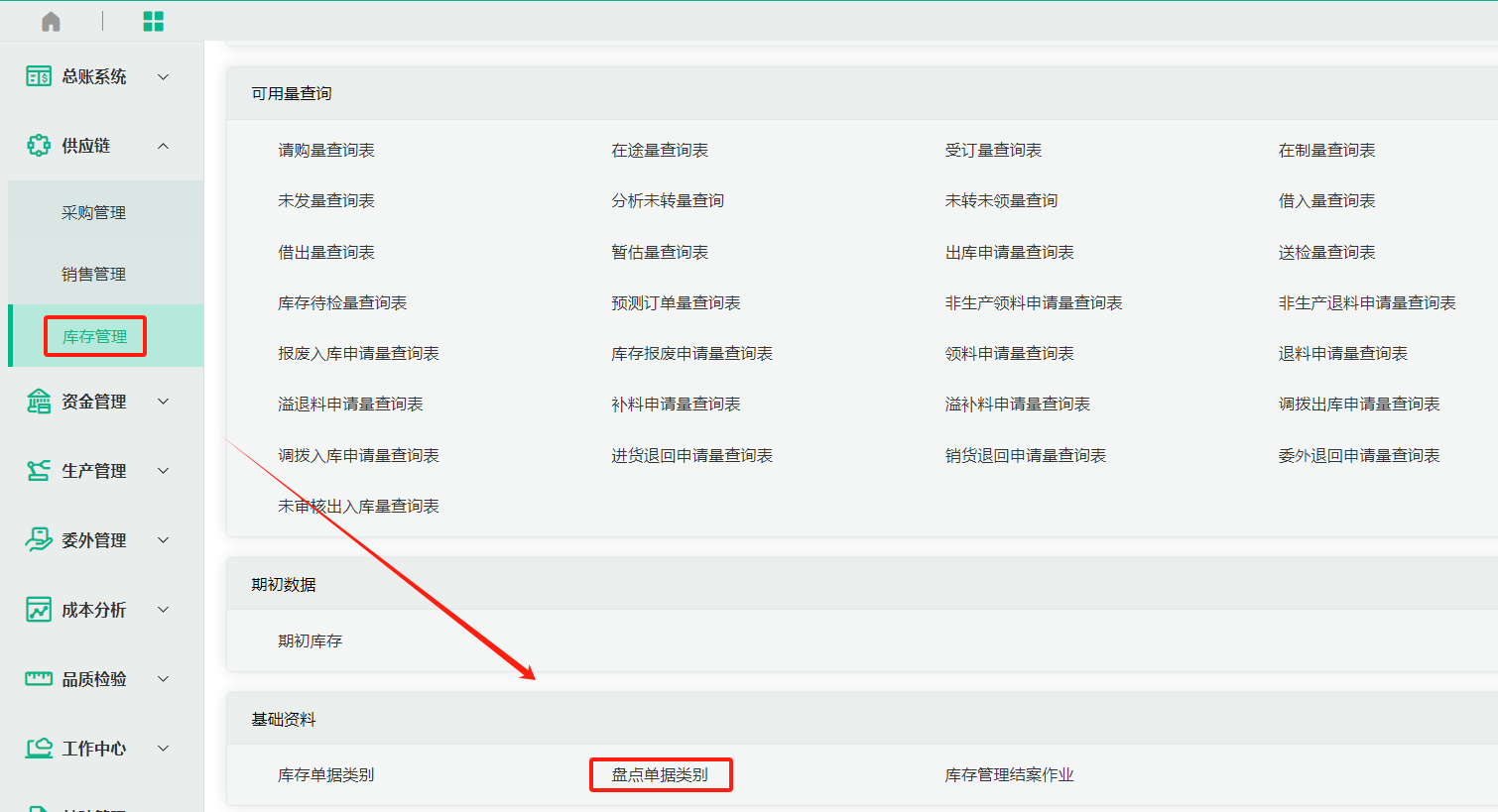Collapse the 供应链 menu chevron
Screen dimensions: 1498x812
(164, 146)
